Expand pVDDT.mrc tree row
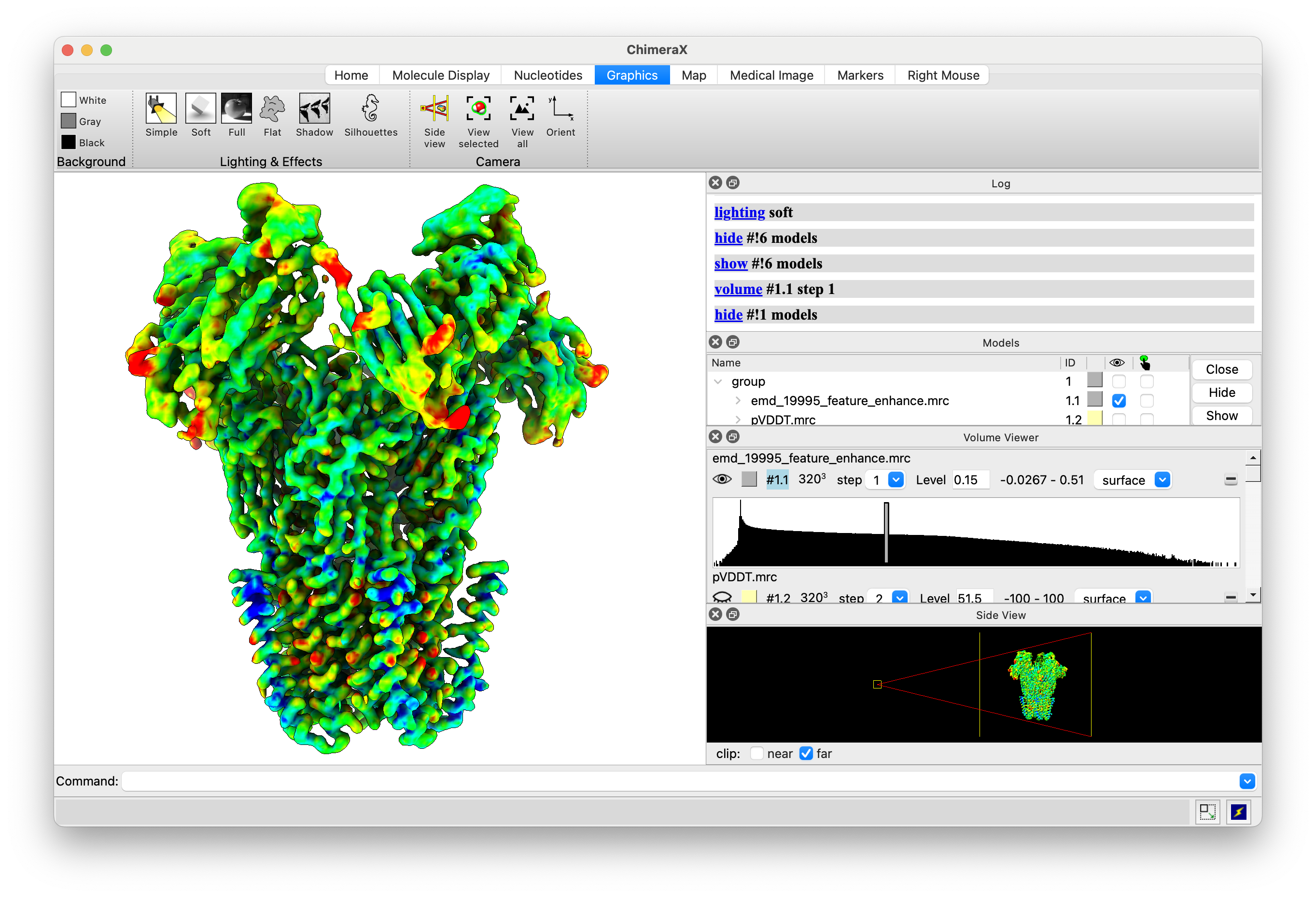Viewport: 1316px width, 898px height. click(738, 420)
